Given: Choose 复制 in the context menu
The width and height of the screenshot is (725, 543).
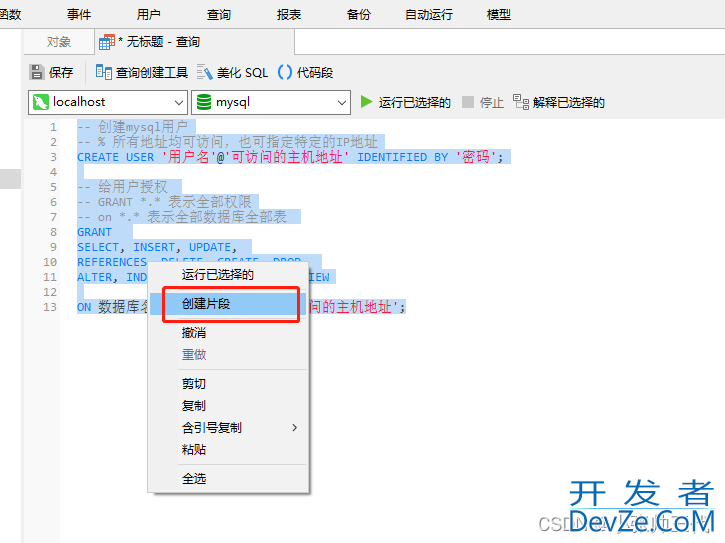Looking at the screenshot, I should point(228,406).
